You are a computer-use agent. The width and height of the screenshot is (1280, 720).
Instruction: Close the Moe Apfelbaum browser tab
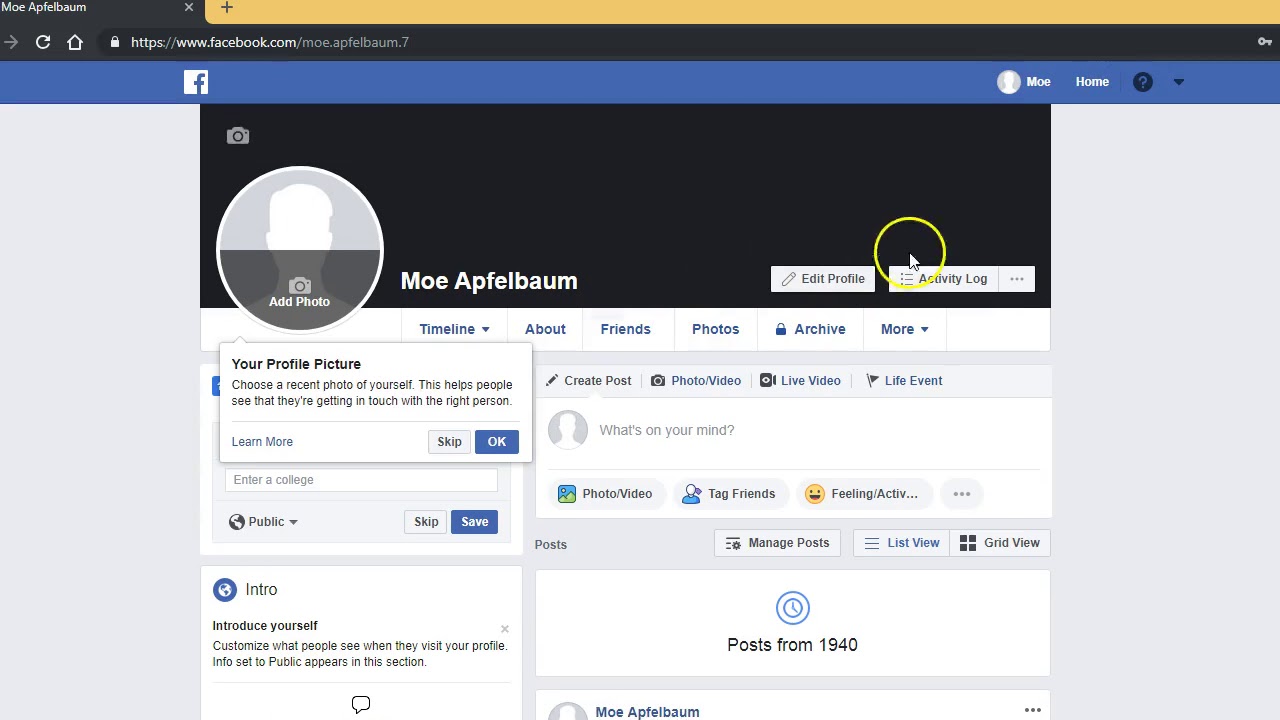(x=189, y=8)
